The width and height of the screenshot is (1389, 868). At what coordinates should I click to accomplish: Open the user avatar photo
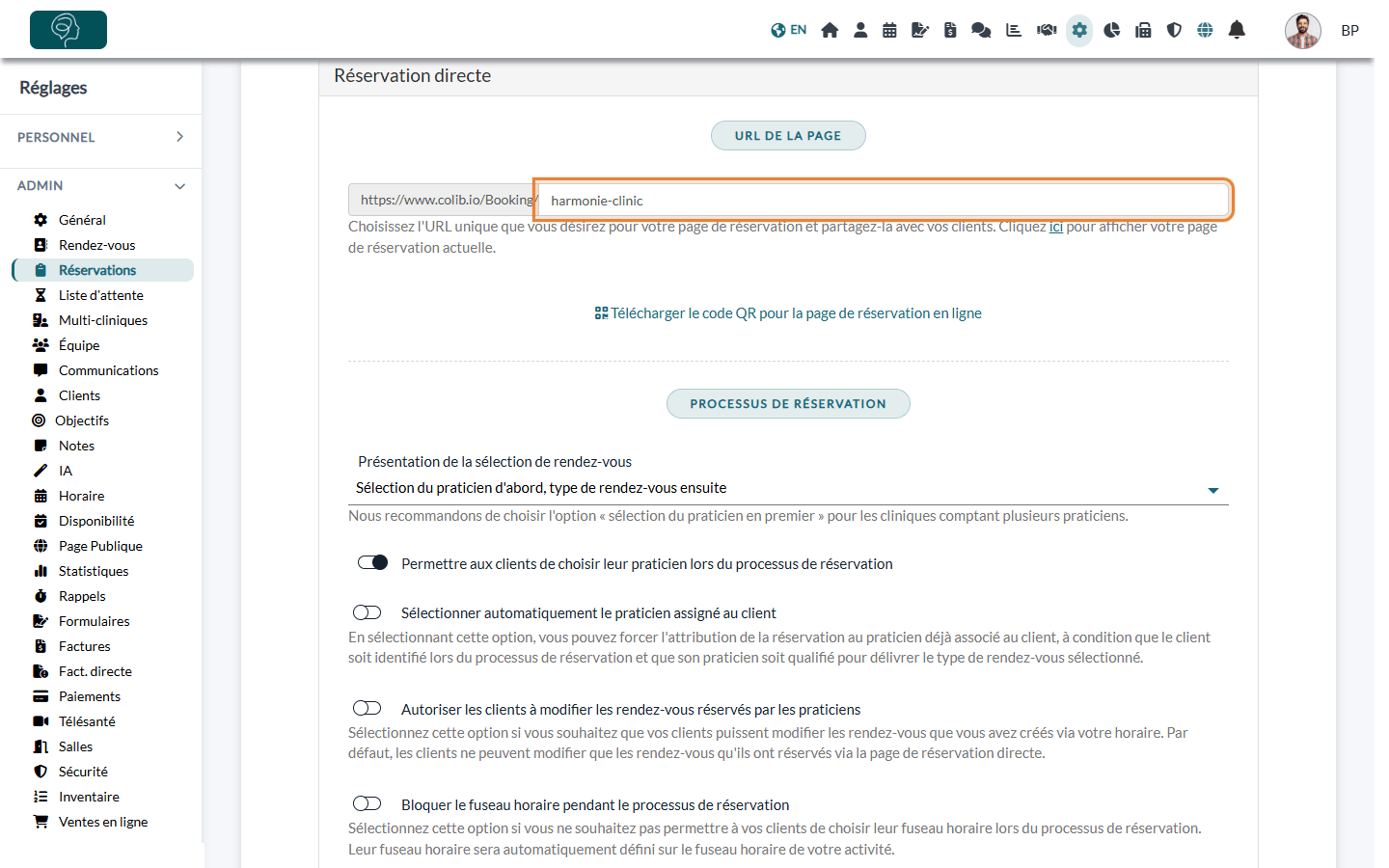pyautogui.click(x=1302, y=30)
